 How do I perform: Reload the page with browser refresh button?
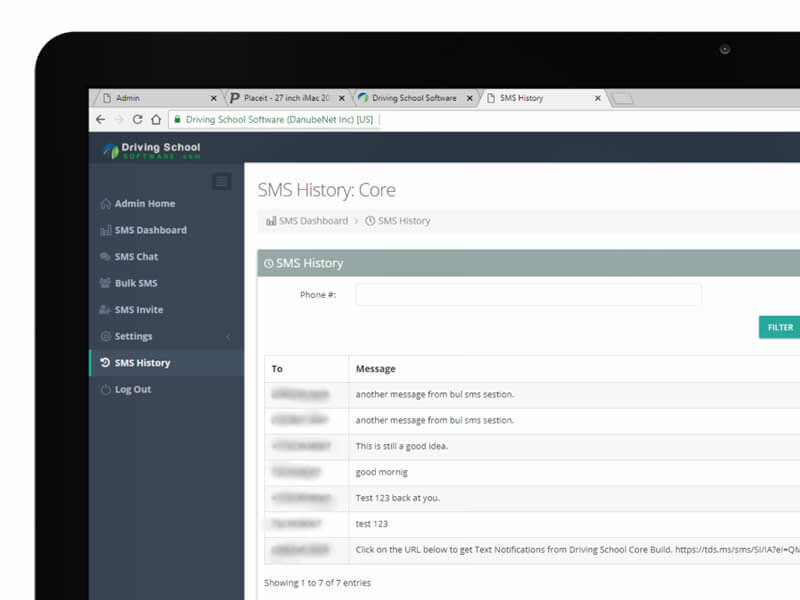click(x=137, y=119)
